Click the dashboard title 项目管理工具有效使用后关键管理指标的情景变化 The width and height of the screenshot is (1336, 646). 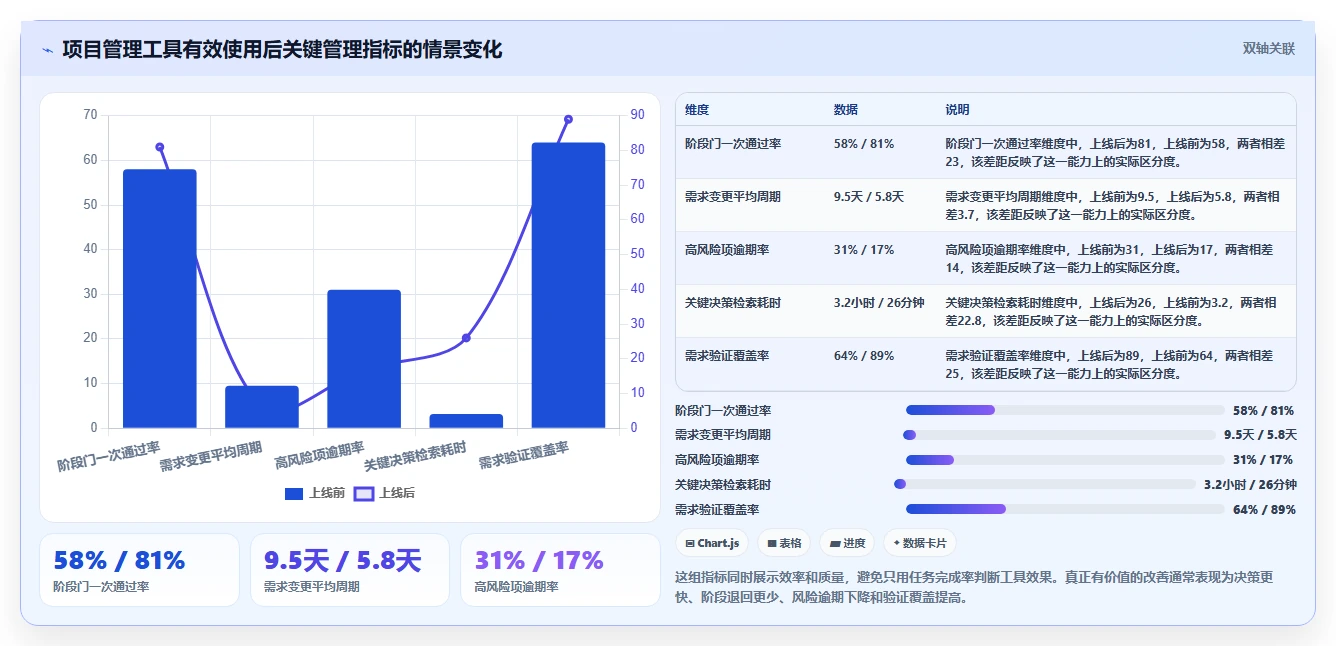tap(282, 49)
